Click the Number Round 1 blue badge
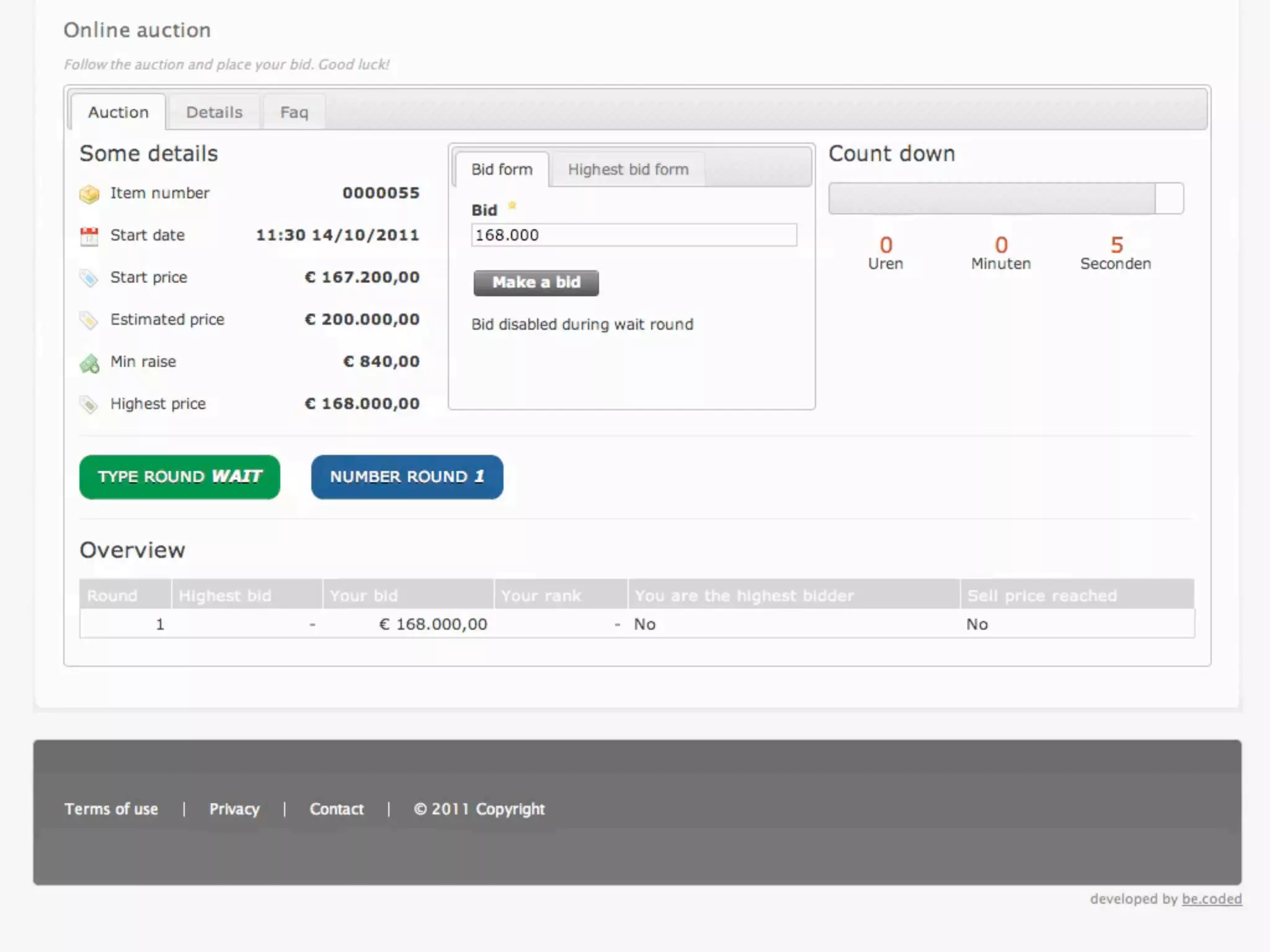Image resolution: width=1270 pixels, height=952 pixels. 407,477
